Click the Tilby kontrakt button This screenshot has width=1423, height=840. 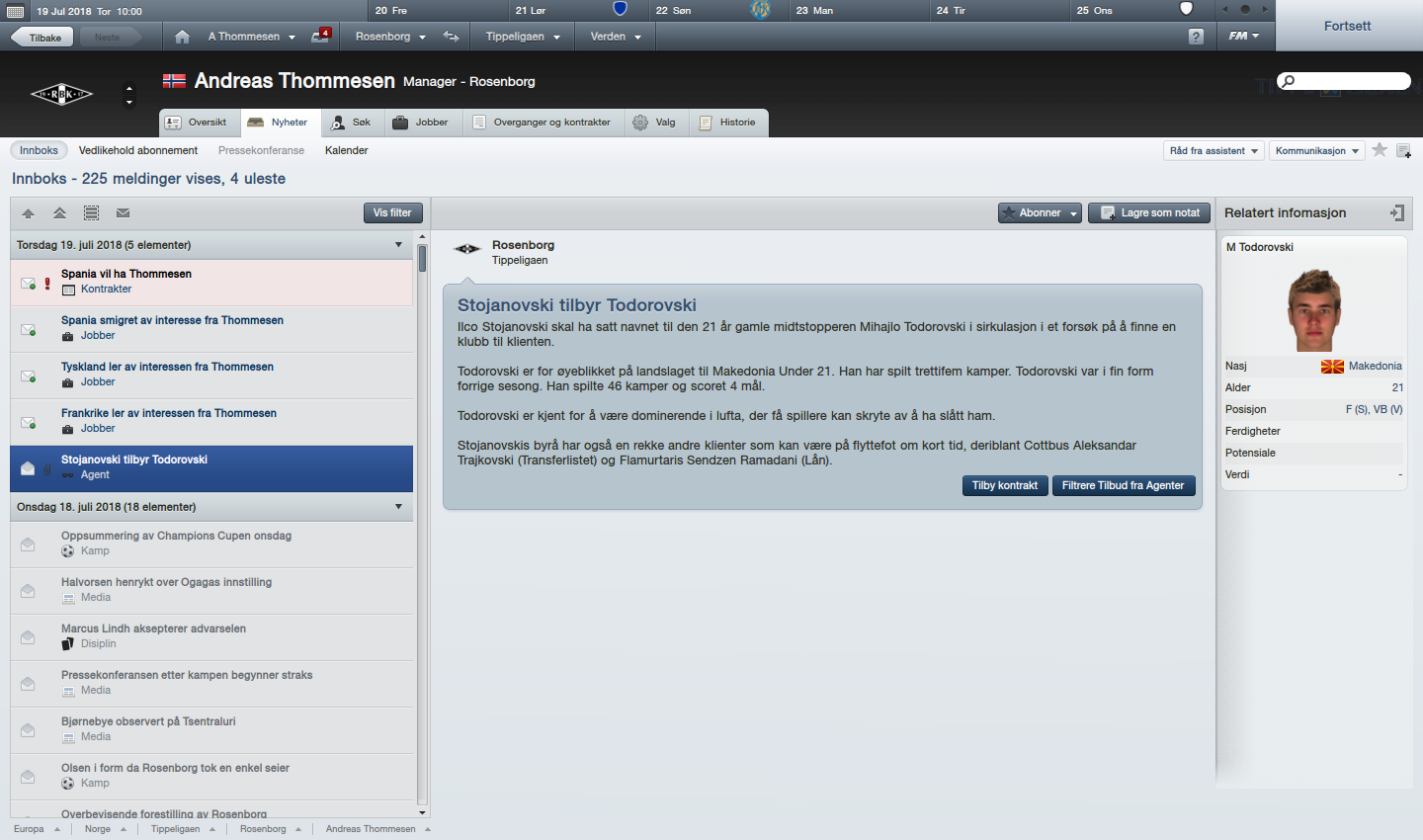tap(1005, 485)
